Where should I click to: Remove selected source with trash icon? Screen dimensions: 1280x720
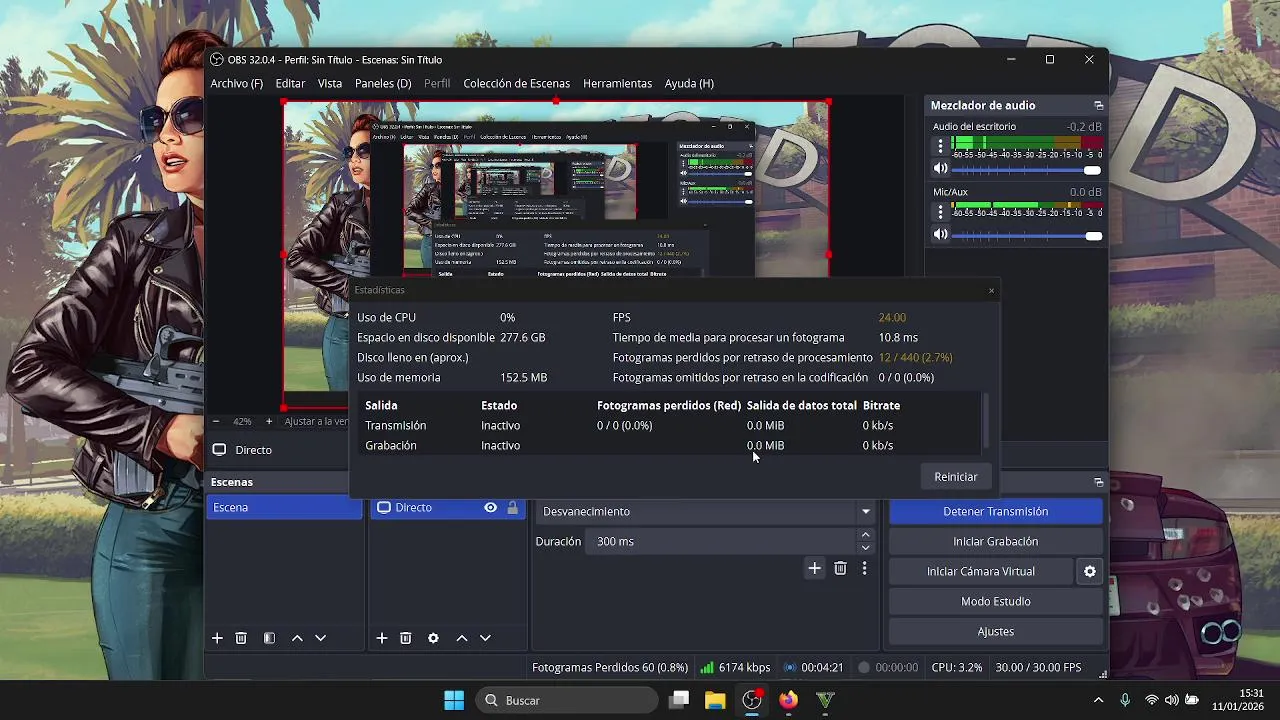(x=405, y=638)
